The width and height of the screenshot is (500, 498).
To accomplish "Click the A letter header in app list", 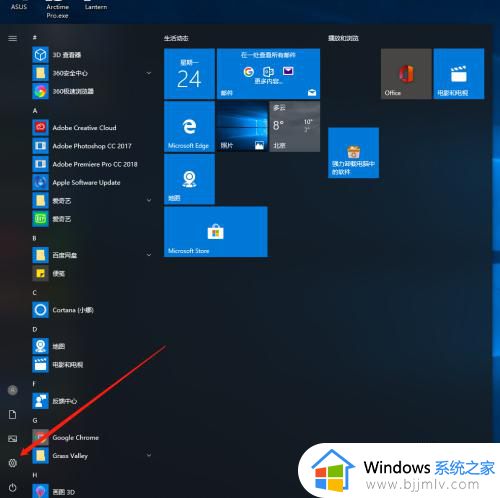I will (35, 110).
